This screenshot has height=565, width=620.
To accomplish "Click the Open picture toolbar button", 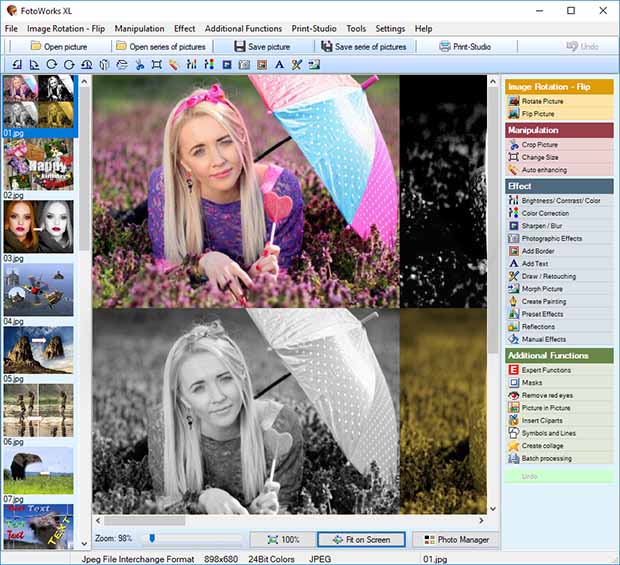I will (x=59, y=47).
